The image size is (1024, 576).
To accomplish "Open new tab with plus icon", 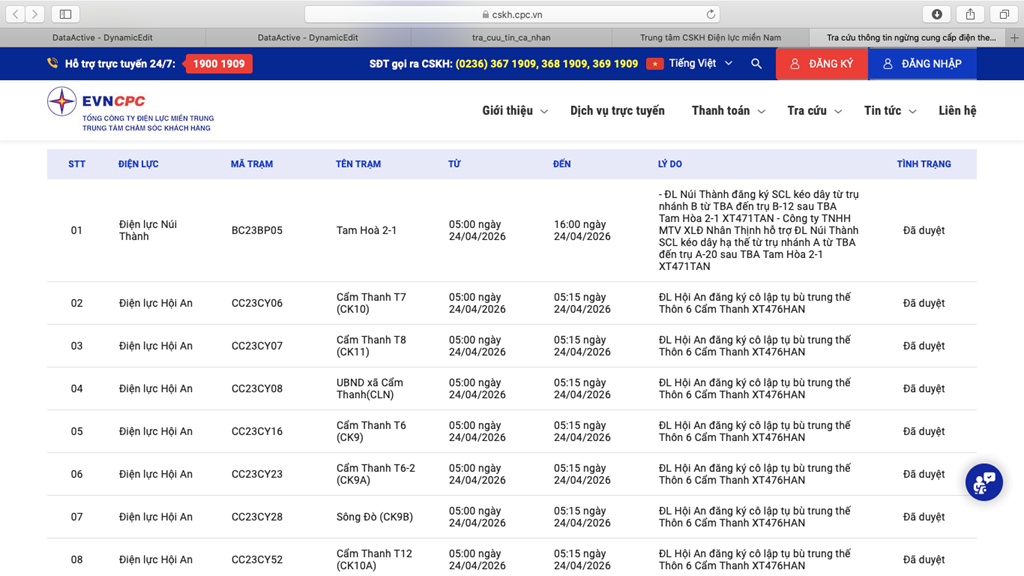I will tap(1015, 38).
